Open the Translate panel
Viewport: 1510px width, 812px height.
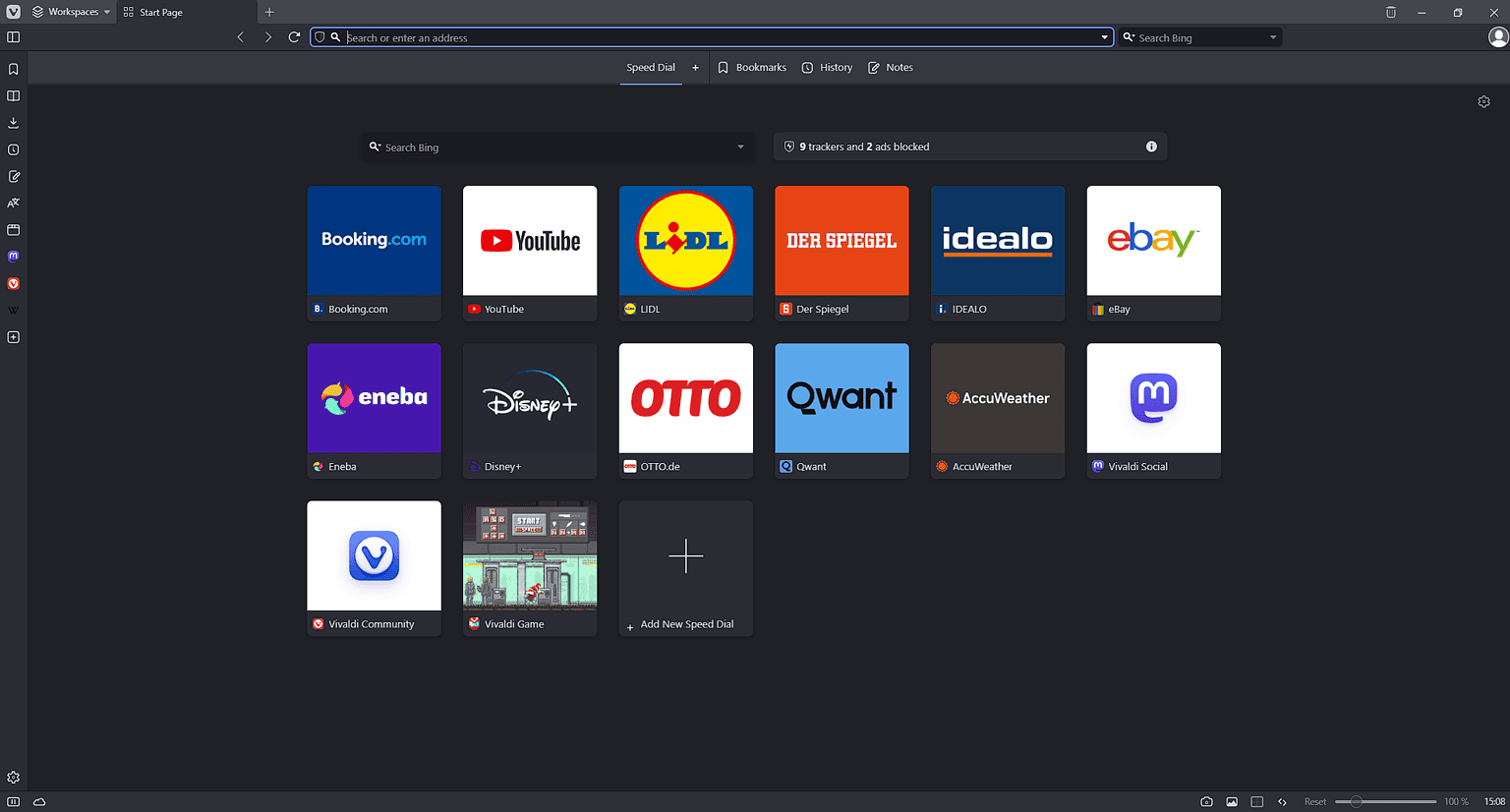pos(13,203)
